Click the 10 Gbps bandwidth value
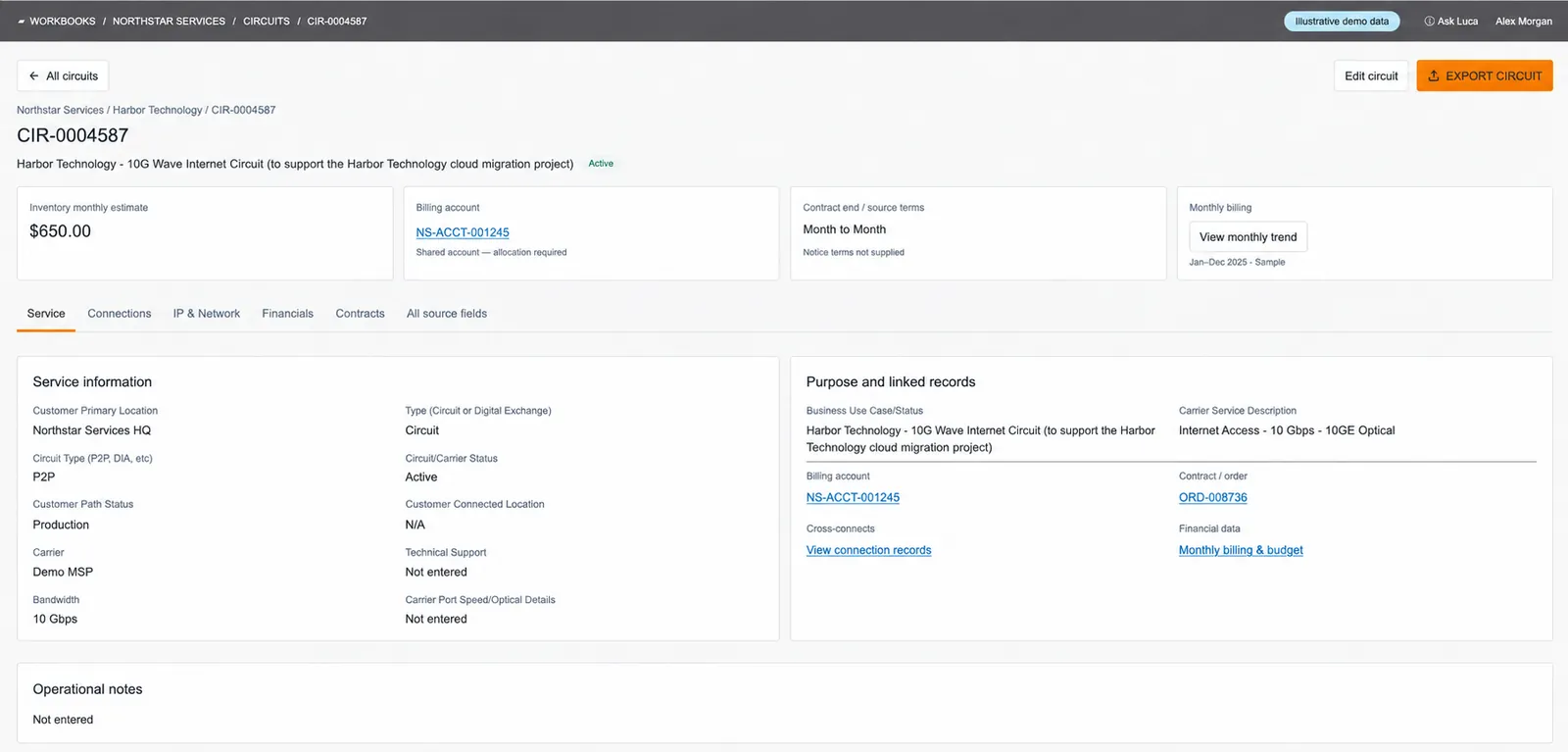The image size is (1568, 752). pos(55,619)
